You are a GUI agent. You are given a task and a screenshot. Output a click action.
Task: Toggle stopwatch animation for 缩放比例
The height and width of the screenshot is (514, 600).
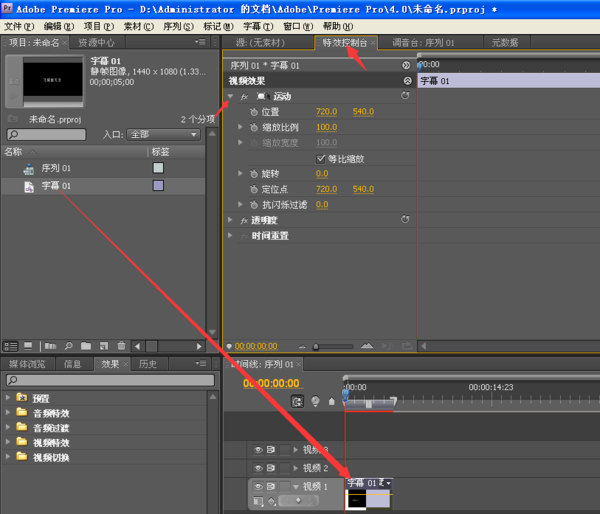254,127
